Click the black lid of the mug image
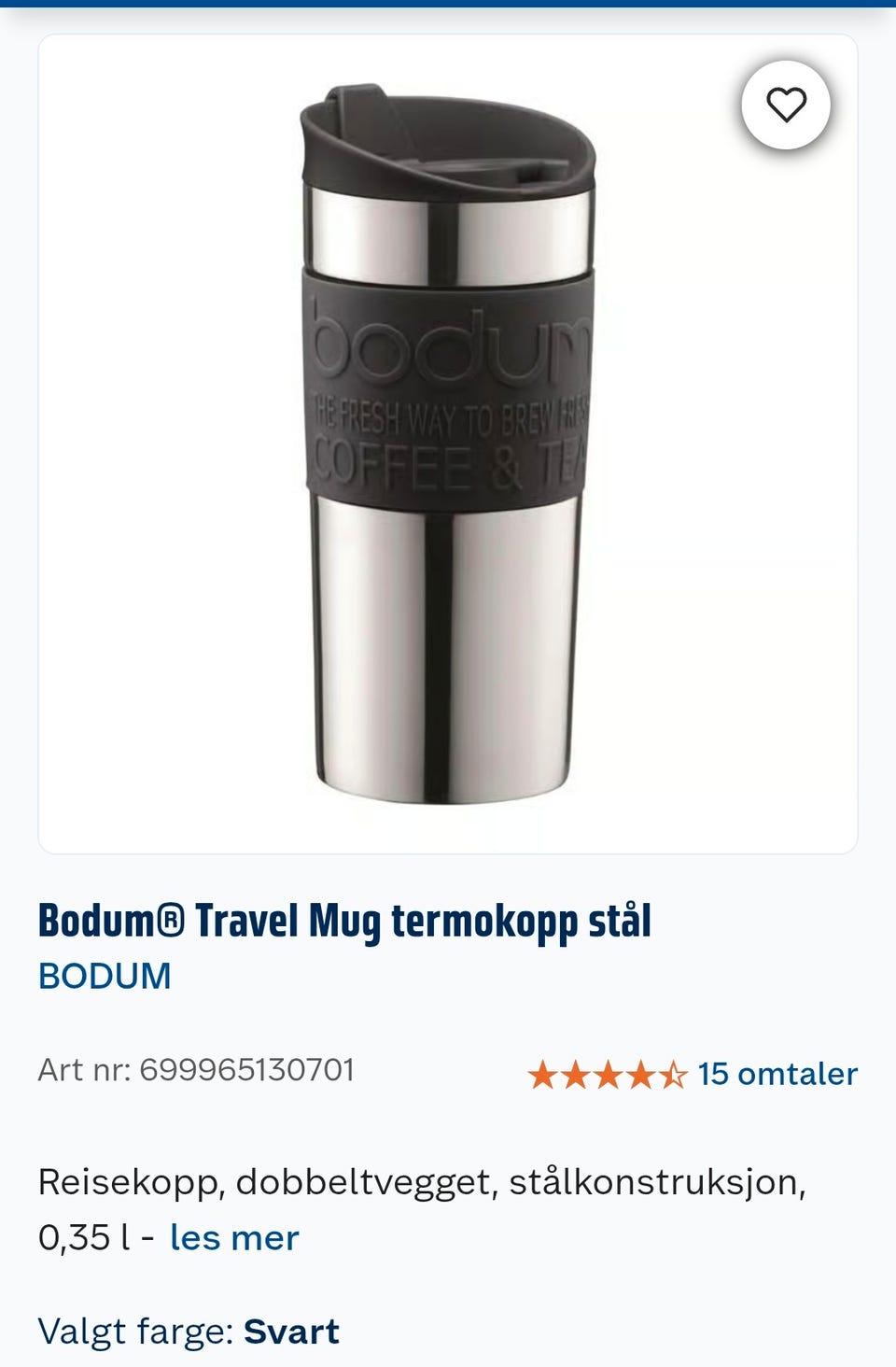This screenshot has height=1367, width=896. coord(447,140)
